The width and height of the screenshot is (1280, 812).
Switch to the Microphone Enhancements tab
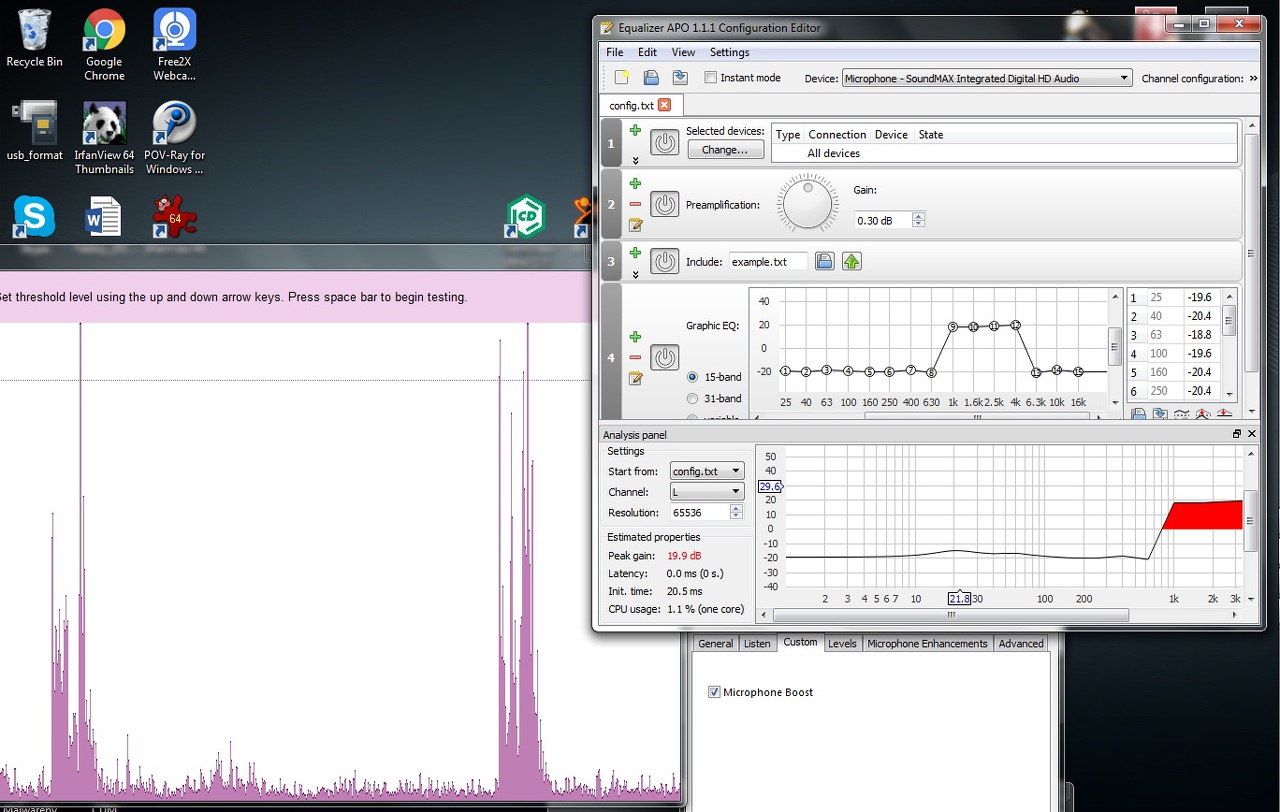click(x=927, y=644)
